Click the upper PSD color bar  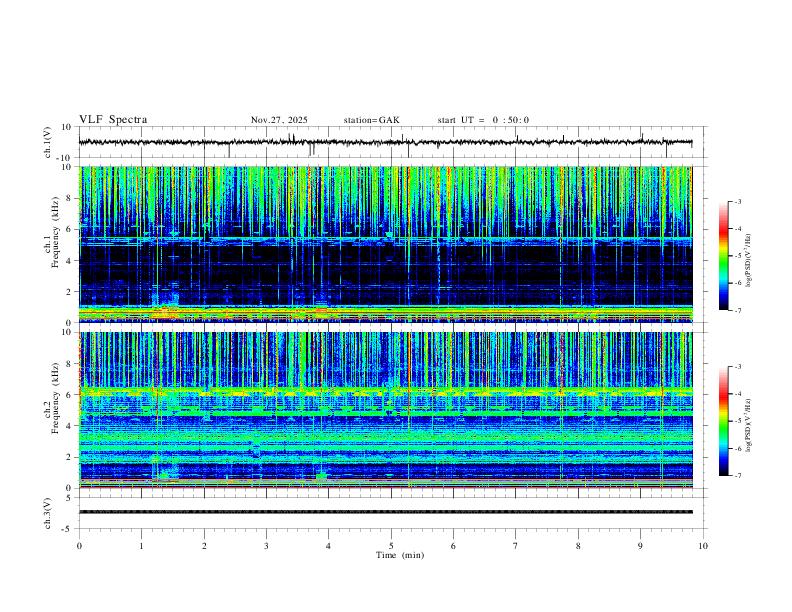[724, 256]
